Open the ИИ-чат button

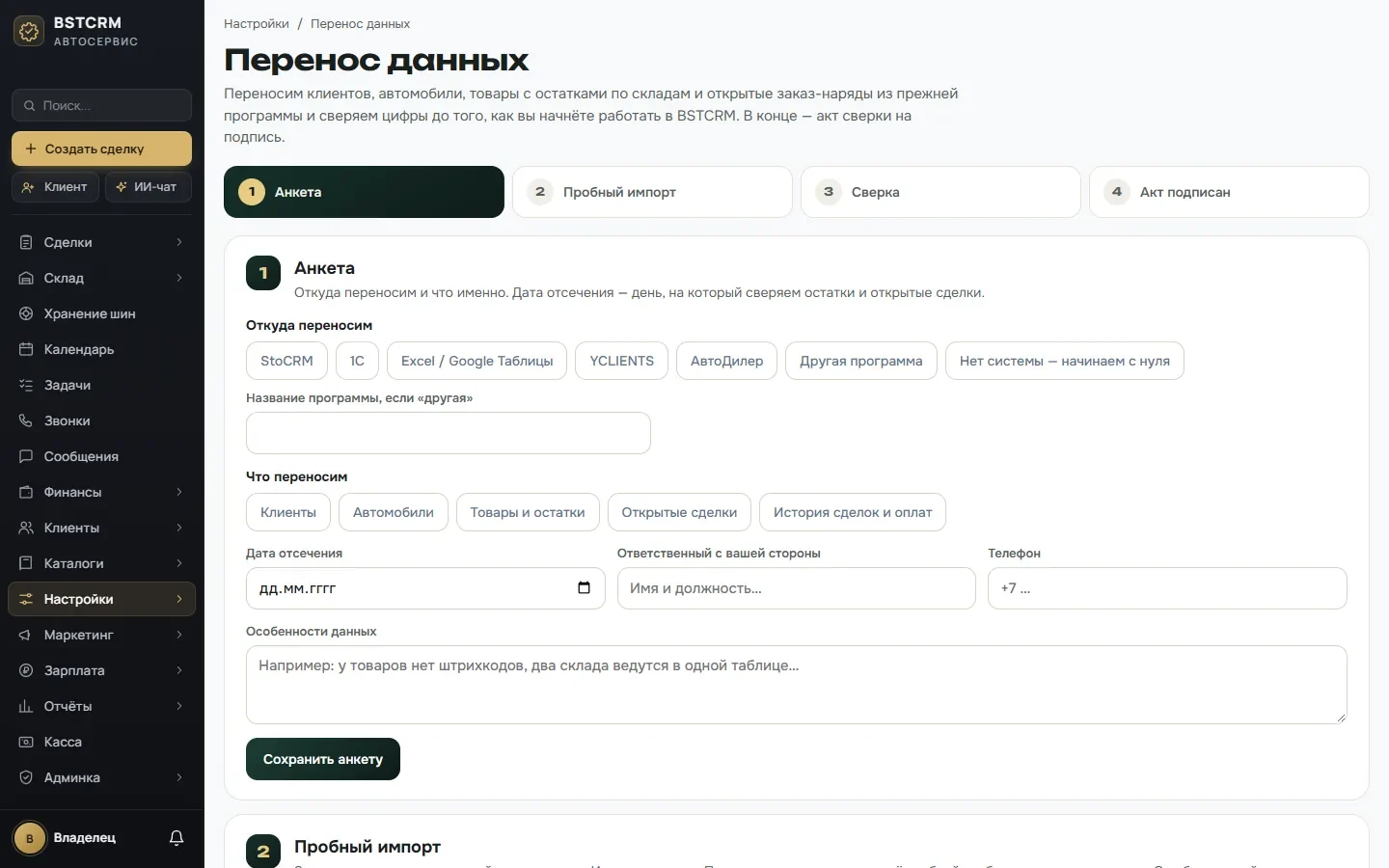coord(148,187)
